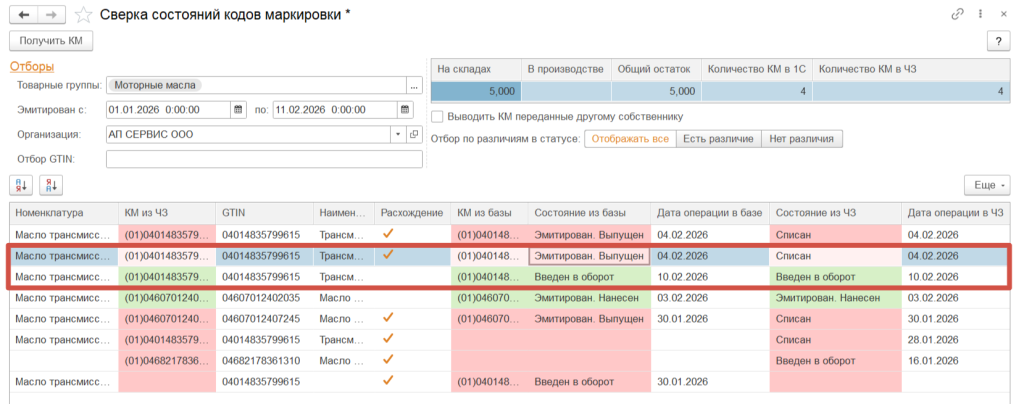Select the Нет различия status filter
The width and height of the screenshot is (1024, 404).
(800, 139)
